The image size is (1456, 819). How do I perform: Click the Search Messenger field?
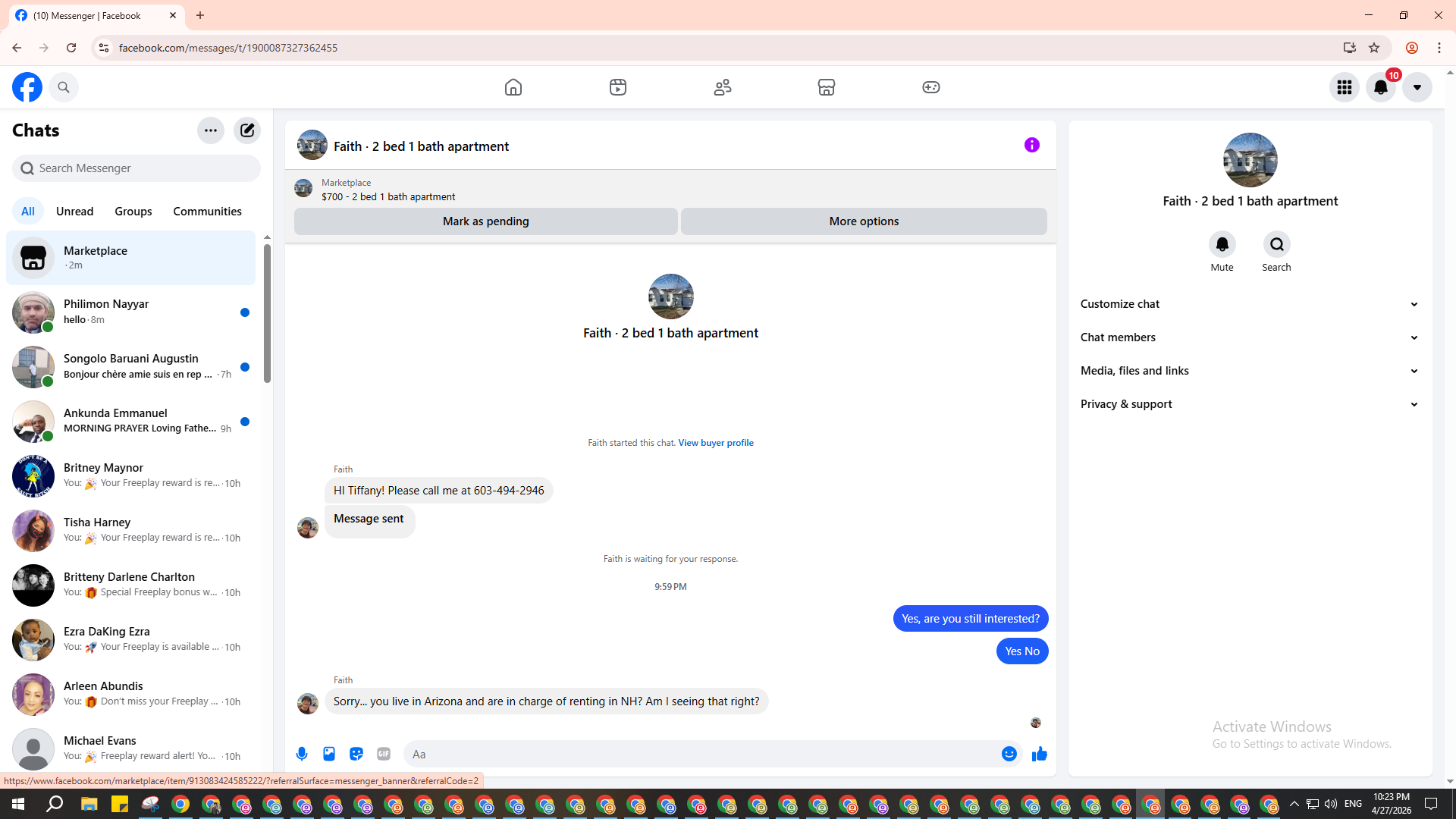(136, 168)
